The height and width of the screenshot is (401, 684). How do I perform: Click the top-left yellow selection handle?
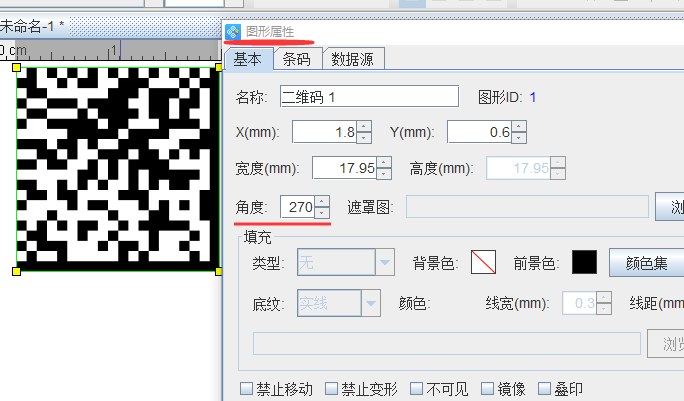pyautogui.click(x=16, y=66)
